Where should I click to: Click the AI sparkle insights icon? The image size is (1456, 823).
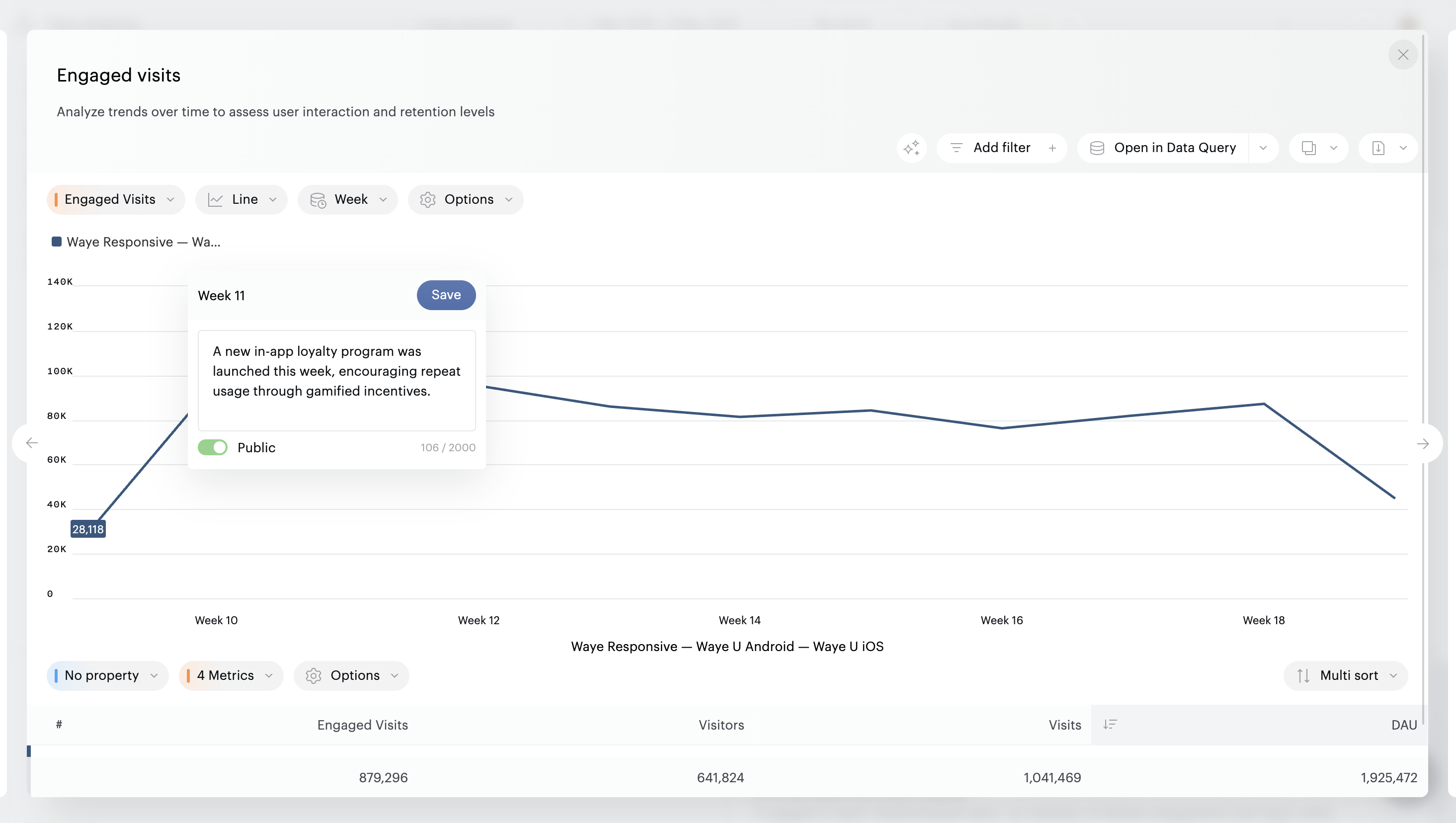coord(911,148)
